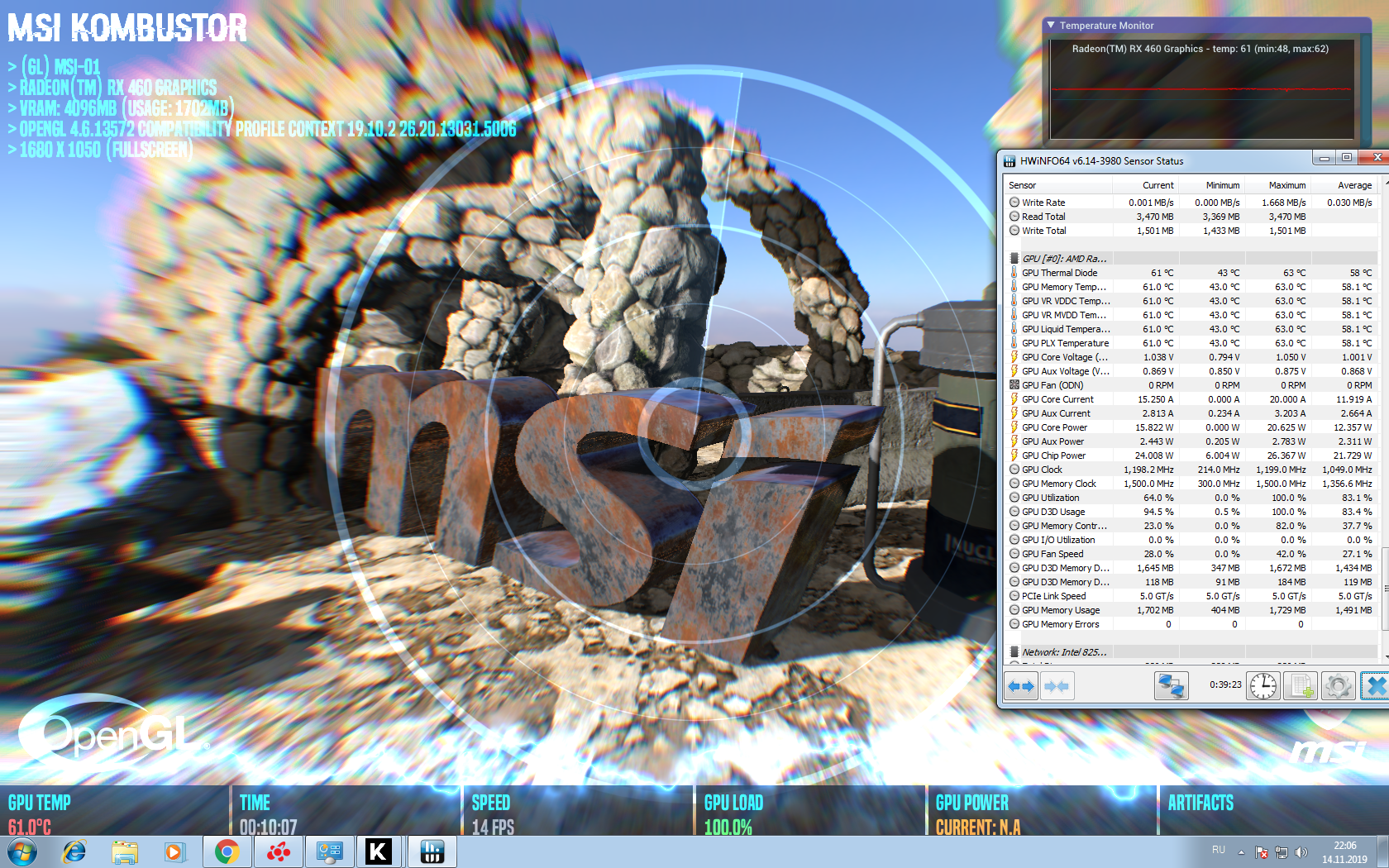This screenshot has width=1389, height=868.
Task: Select the GPU Fan (ODN) row
Action: pyautogui.click(x=1191, y=385)
